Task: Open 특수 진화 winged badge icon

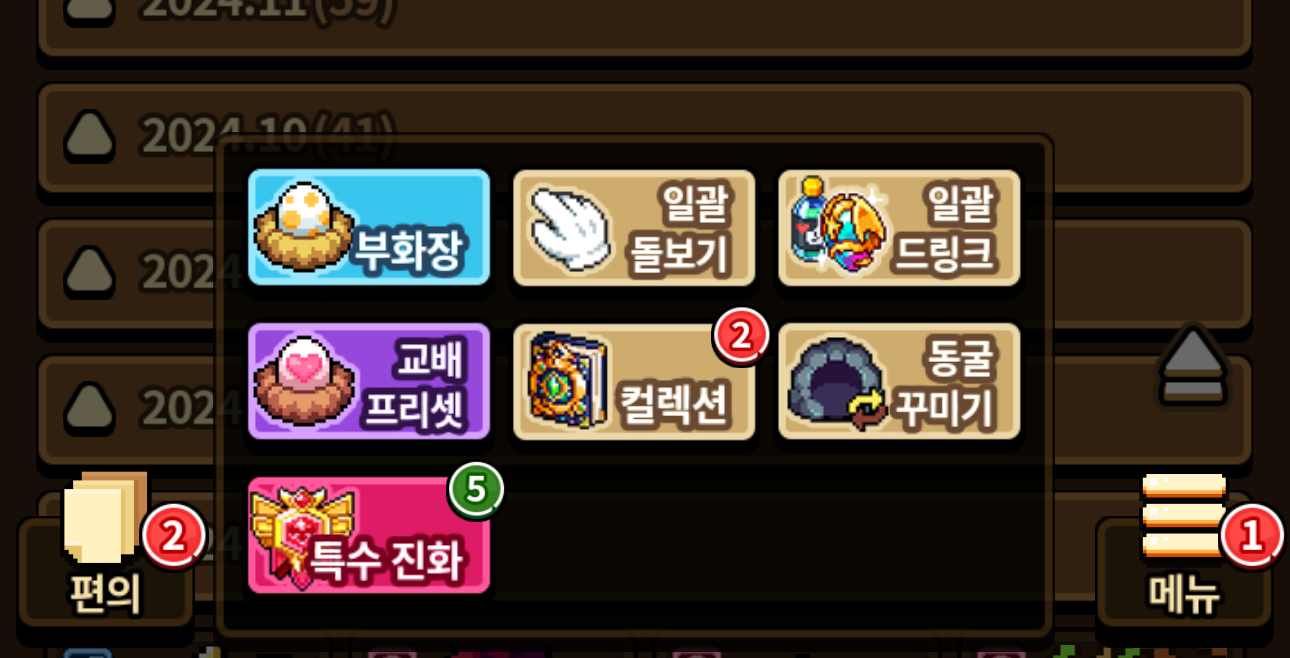Action: pyautogui.click(x=302, y=538)
